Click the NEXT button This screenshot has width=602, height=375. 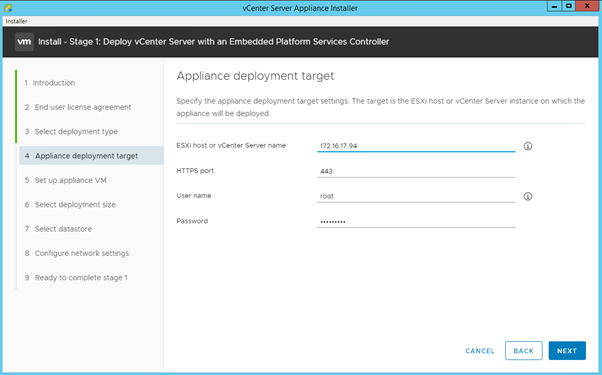coord(567,350)
